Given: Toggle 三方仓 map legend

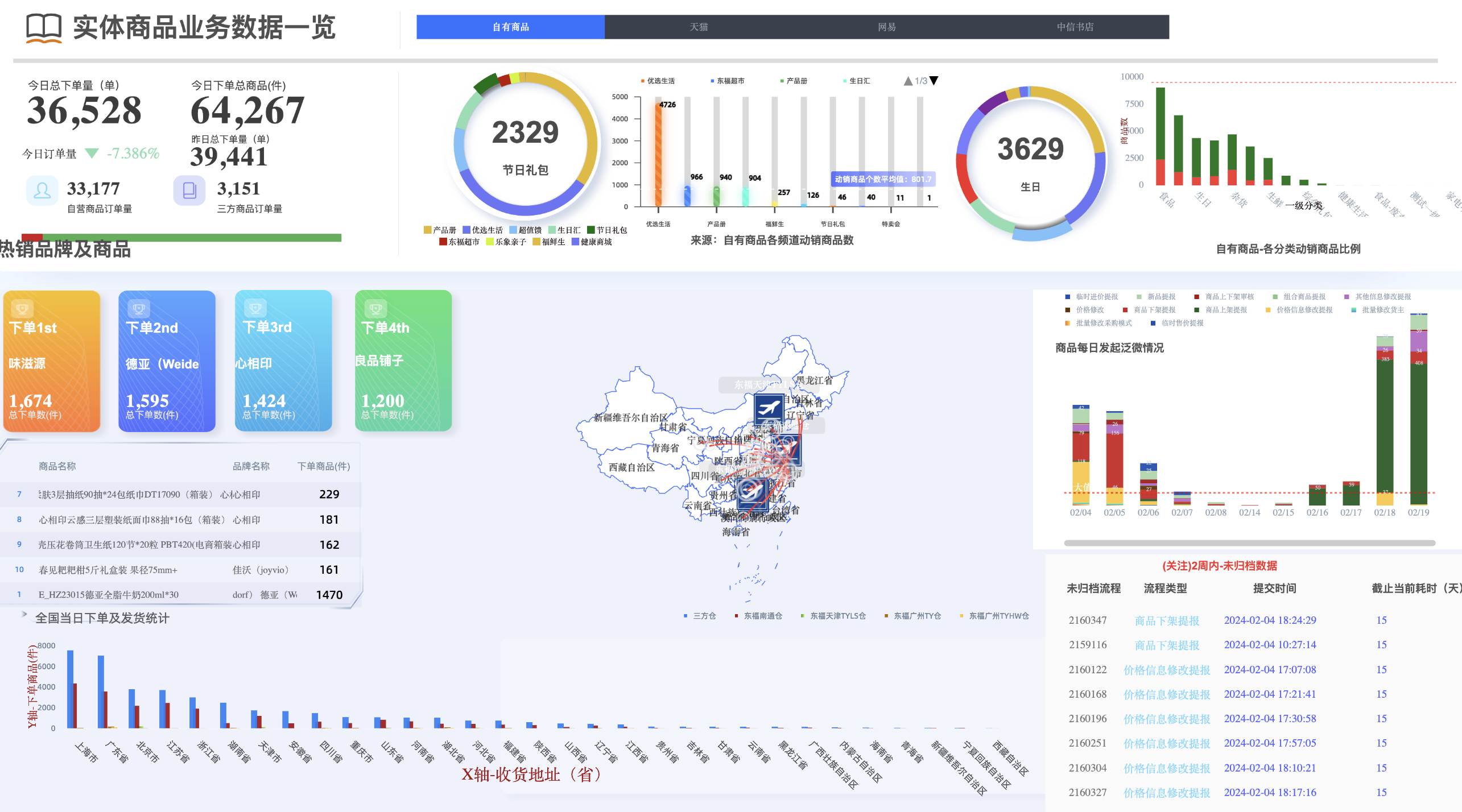Looking at the screenshot, I should pos(699,616).
